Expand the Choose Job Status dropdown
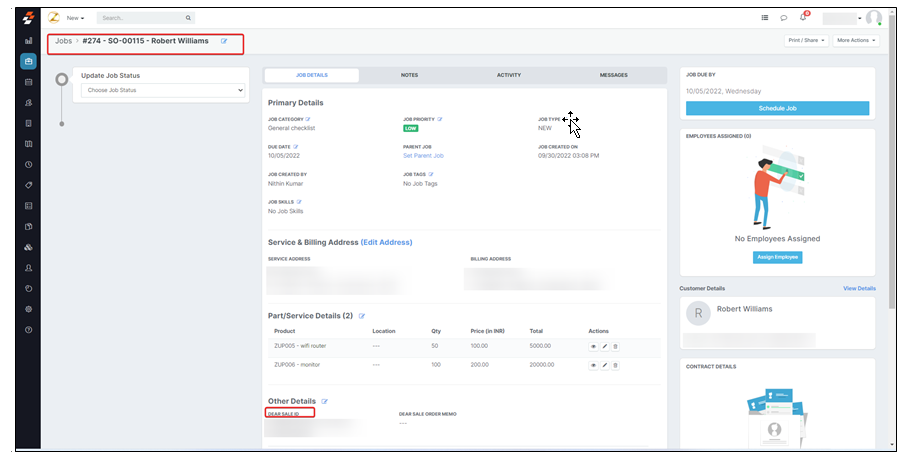 coord(164,90)
